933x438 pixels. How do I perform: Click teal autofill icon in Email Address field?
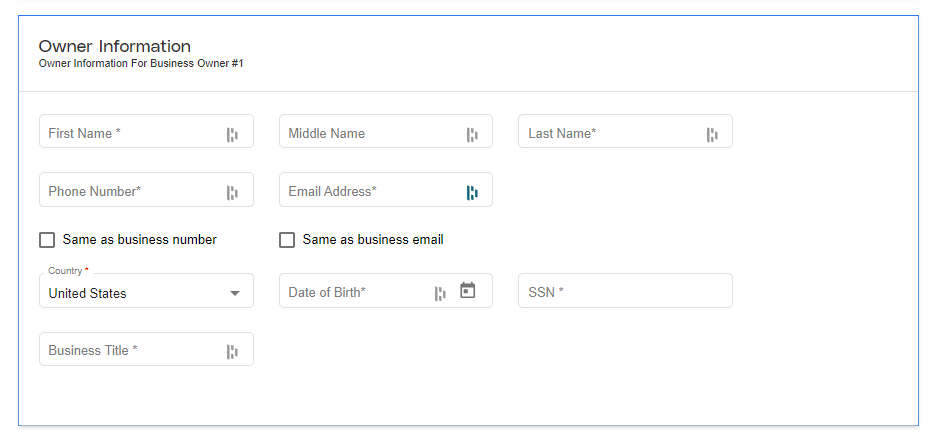coord(472,193)
